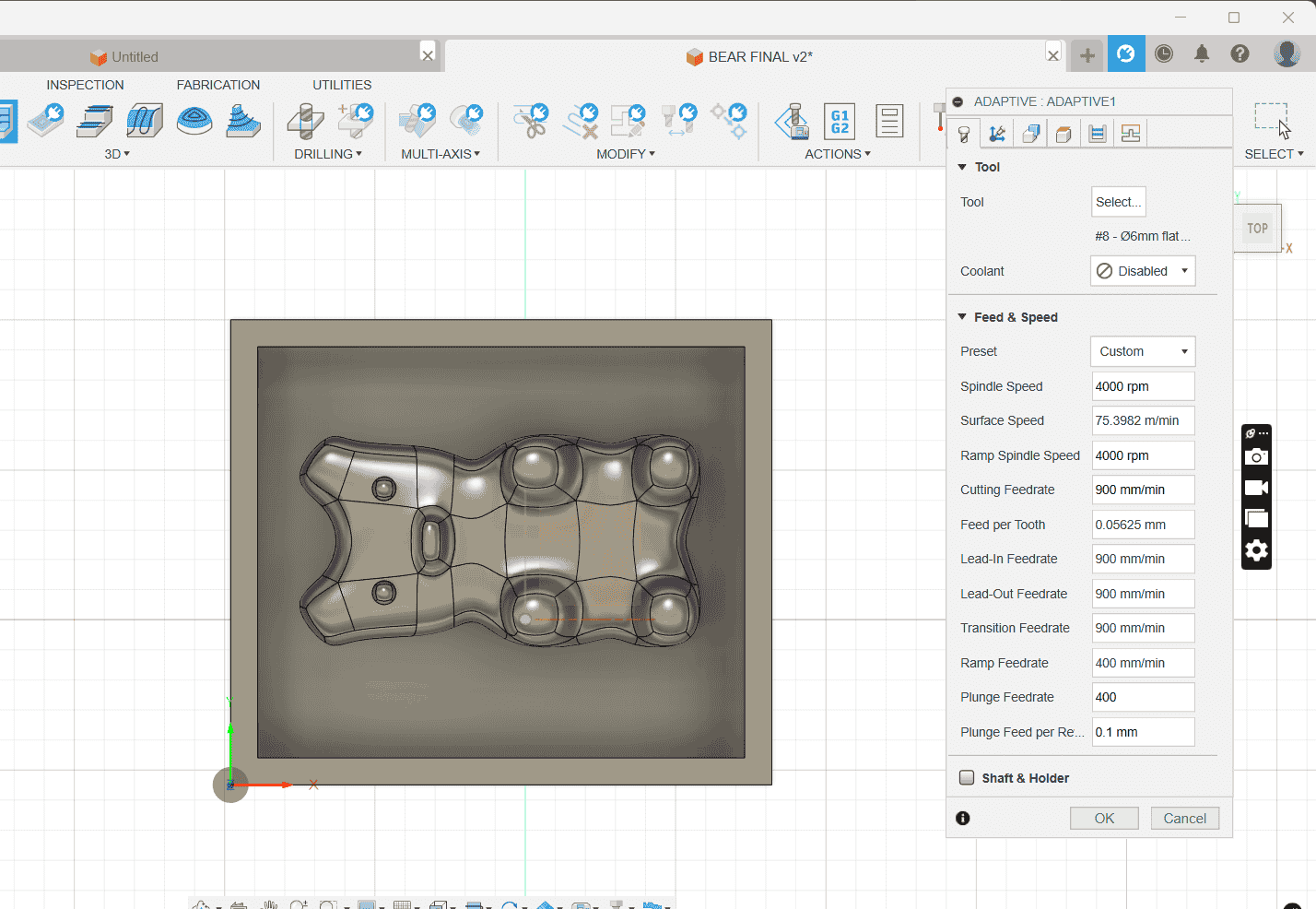Click the TOP face of the view cube
Viewport: 1316px width, 909px height.
1257,228
